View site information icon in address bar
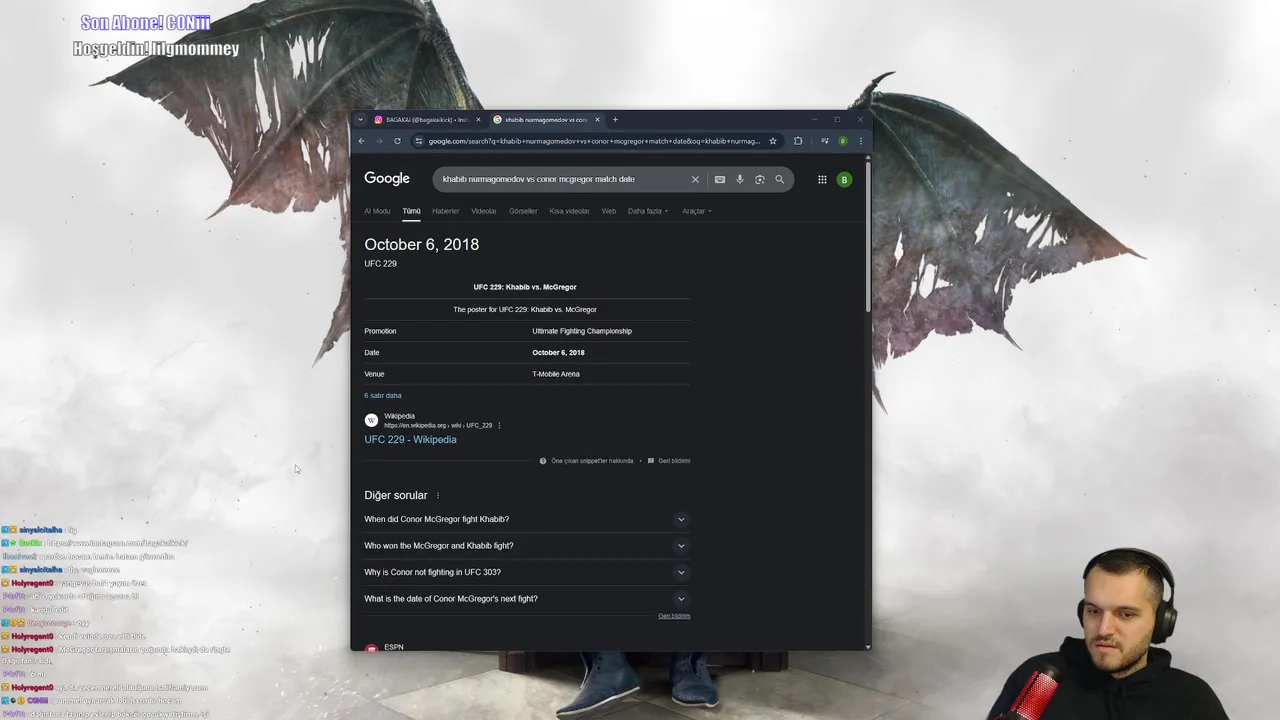The height and width of the screenshot is (720, 1280). pos(419,141)
